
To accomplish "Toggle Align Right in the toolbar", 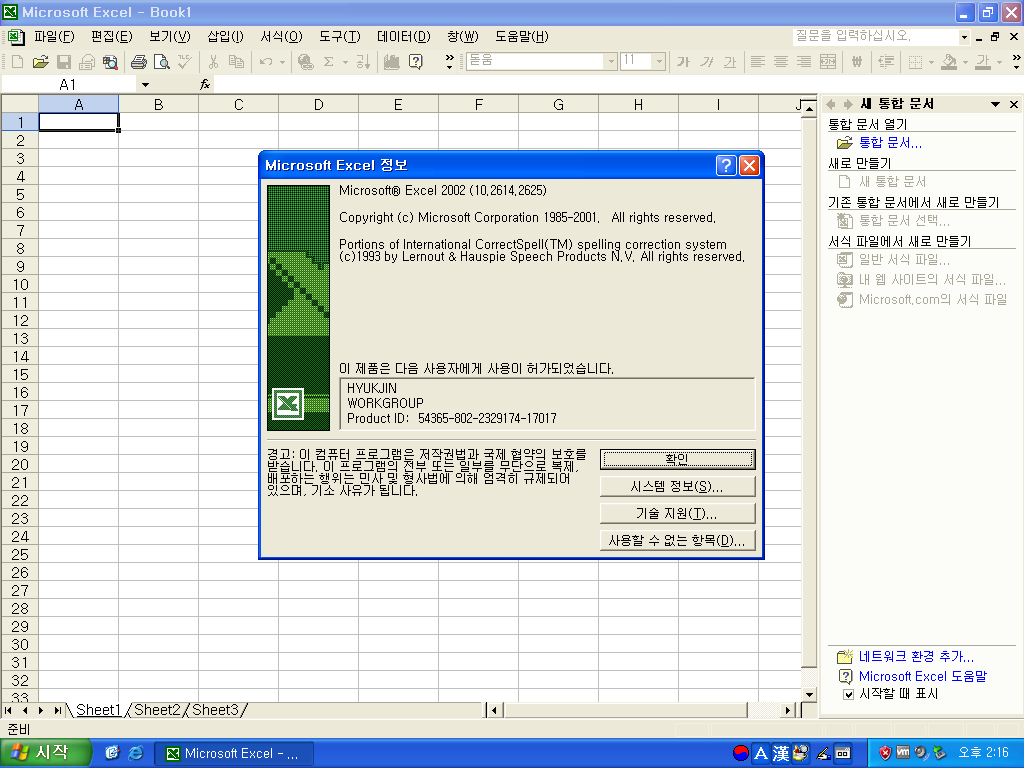I will coord(804,62).
